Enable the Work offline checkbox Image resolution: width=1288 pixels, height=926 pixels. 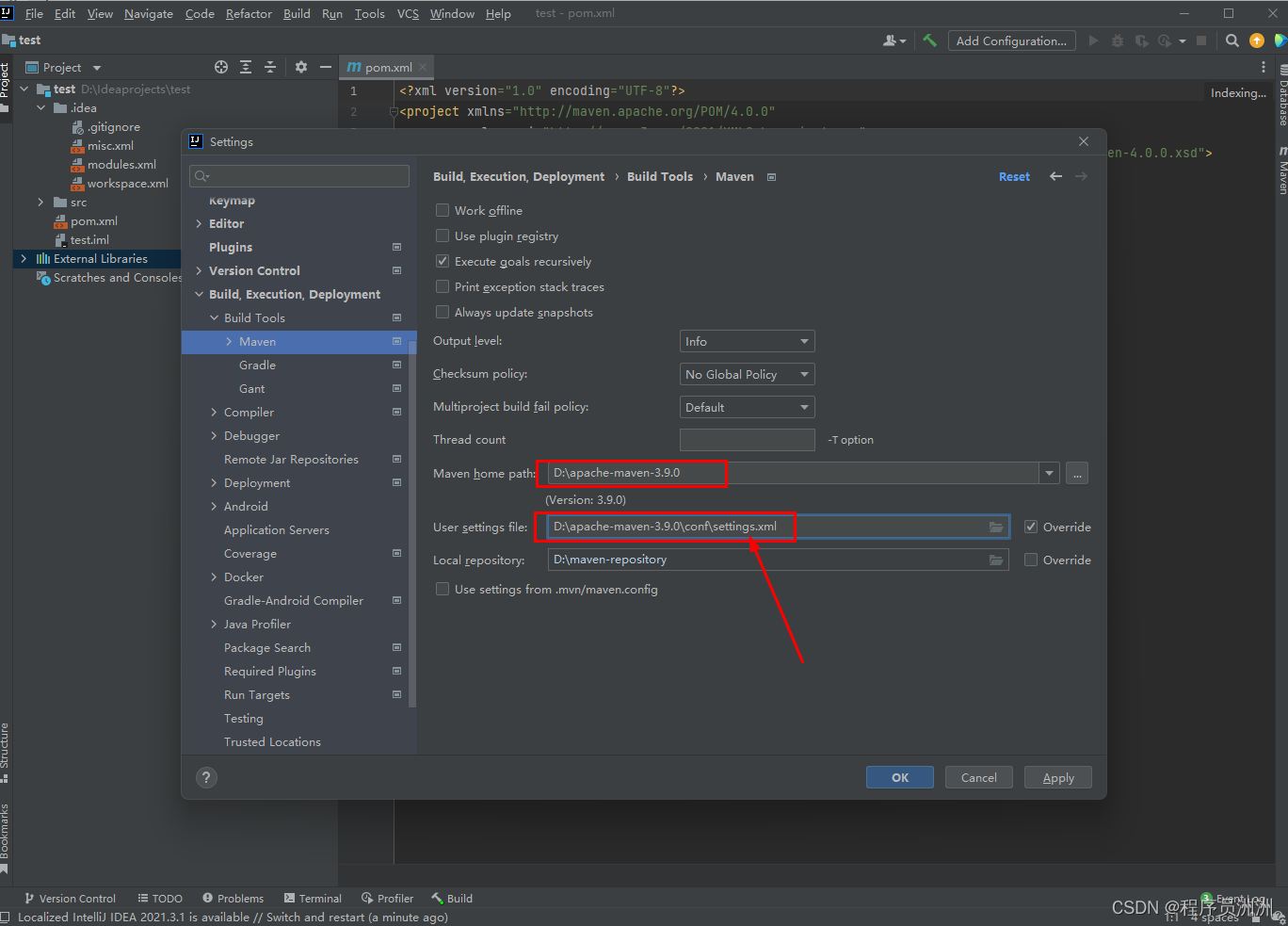coord(443,210)
